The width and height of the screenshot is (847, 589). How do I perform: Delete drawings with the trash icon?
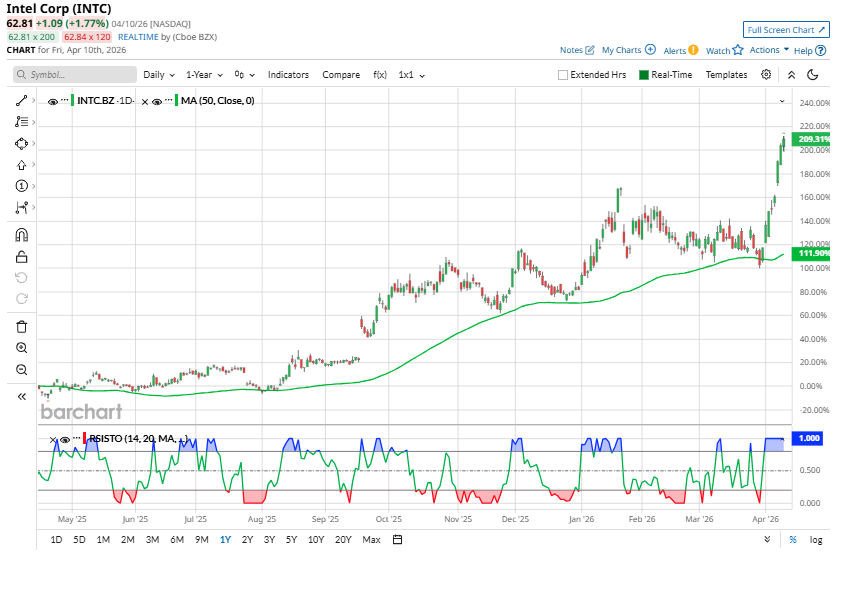click(21, 326)
